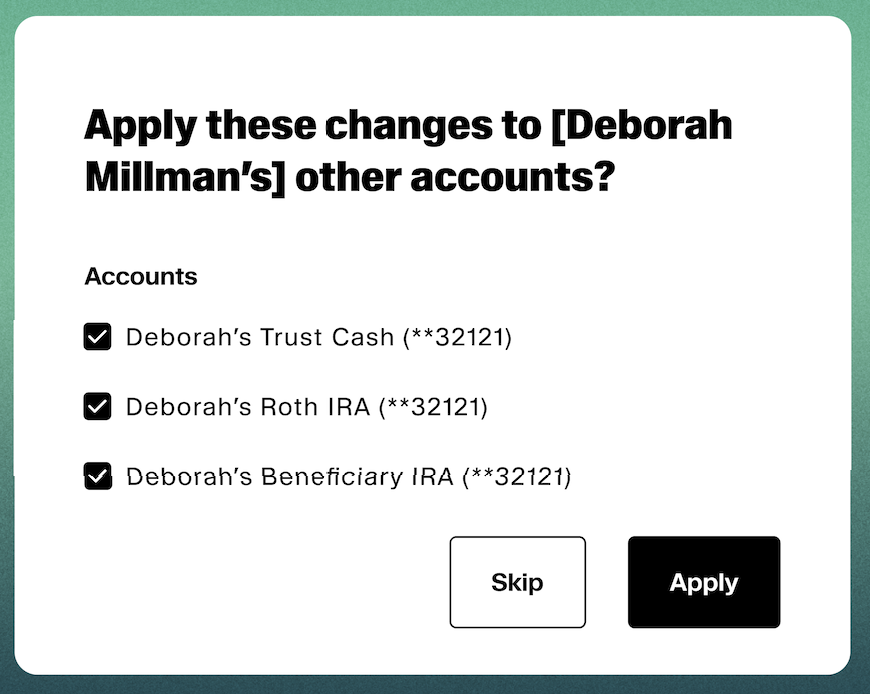Click the "Deborah's Beneficiary IRA" account name

[x=289, y=478]
